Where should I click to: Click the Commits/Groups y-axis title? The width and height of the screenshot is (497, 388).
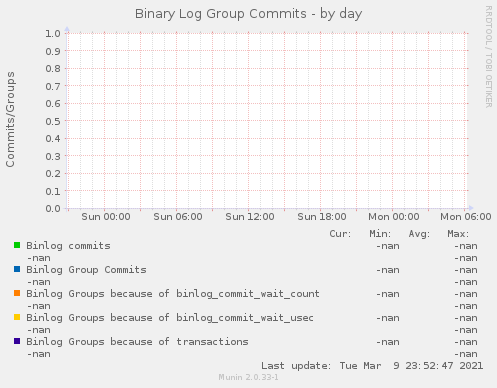coord(10,119)
